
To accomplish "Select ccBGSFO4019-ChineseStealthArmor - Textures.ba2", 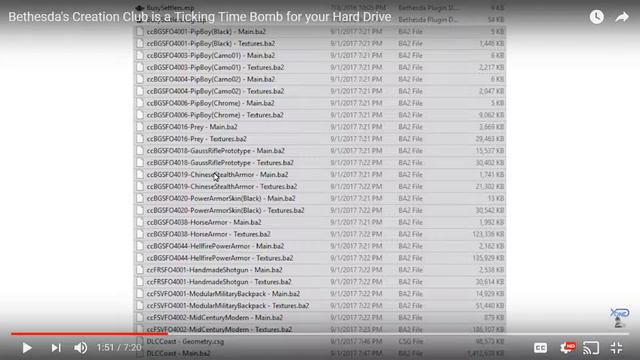I will (x=222, y=187).
